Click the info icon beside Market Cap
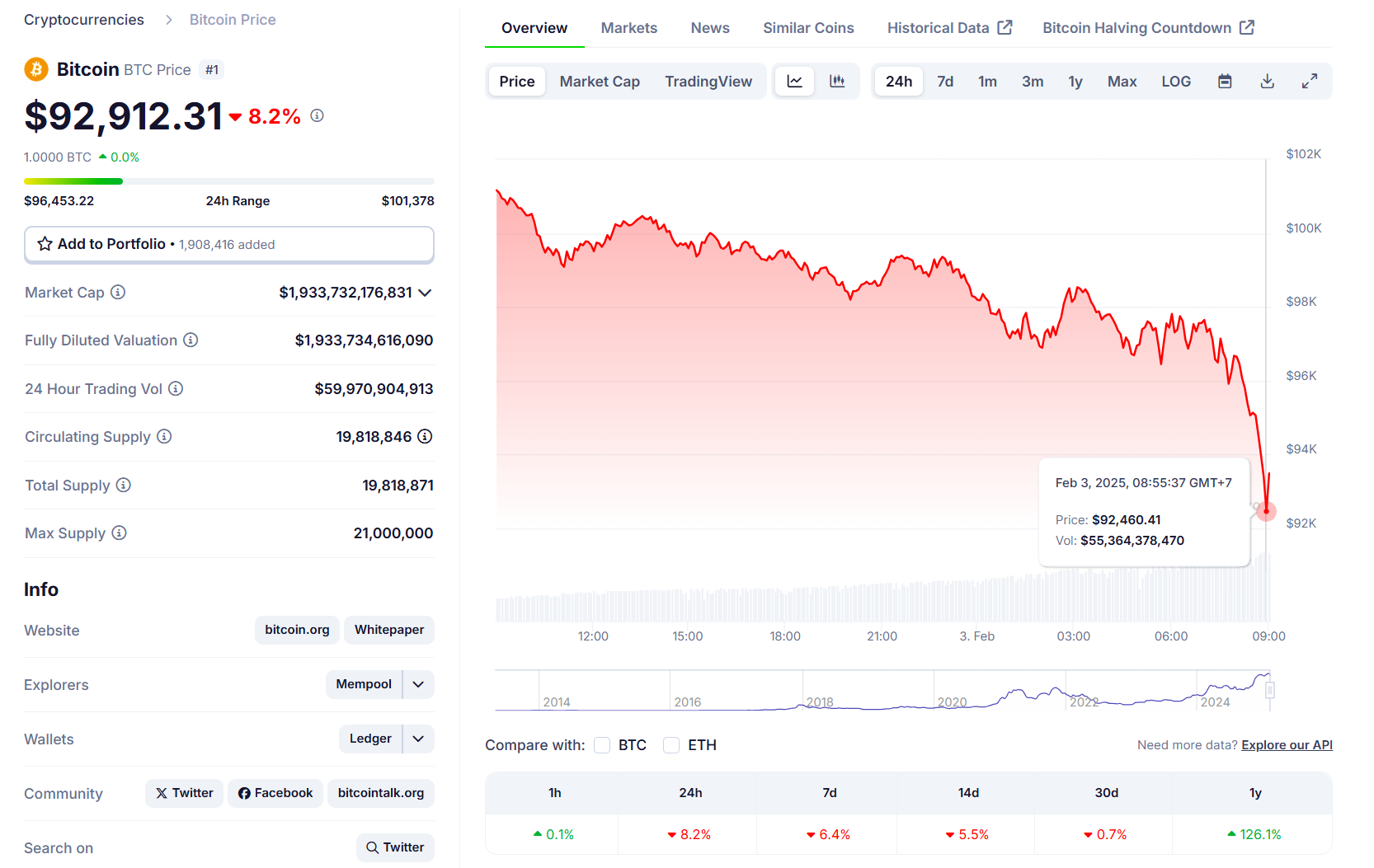 tap(118, 293)
